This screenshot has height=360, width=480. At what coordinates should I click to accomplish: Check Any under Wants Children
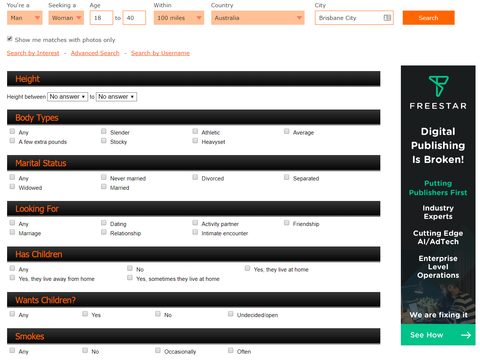tap(12, 314)
